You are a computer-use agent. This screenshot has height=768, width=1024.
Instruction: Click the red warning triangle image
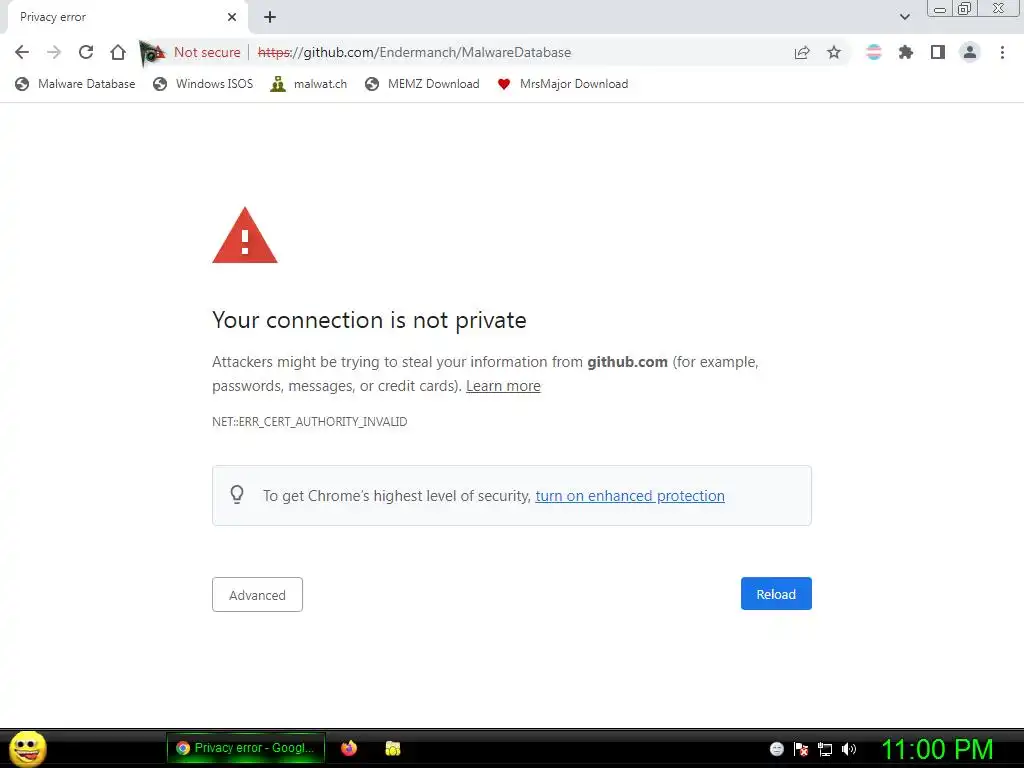[245, 235]
